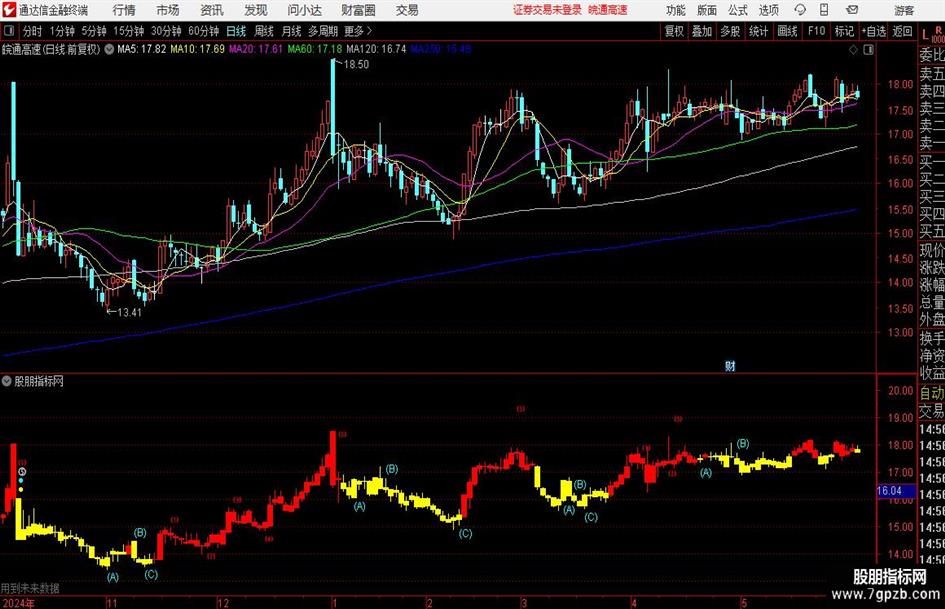
Task: Click the 叠加 overlay button
Action: (702, 31)
